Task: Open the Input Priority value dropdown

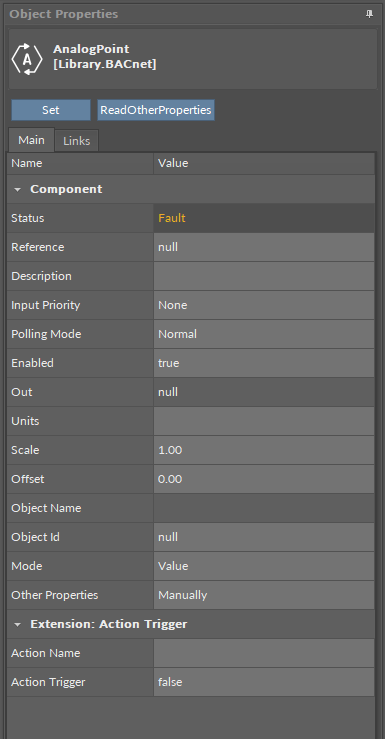Action: pyautogui.click(x=264, y=305)
